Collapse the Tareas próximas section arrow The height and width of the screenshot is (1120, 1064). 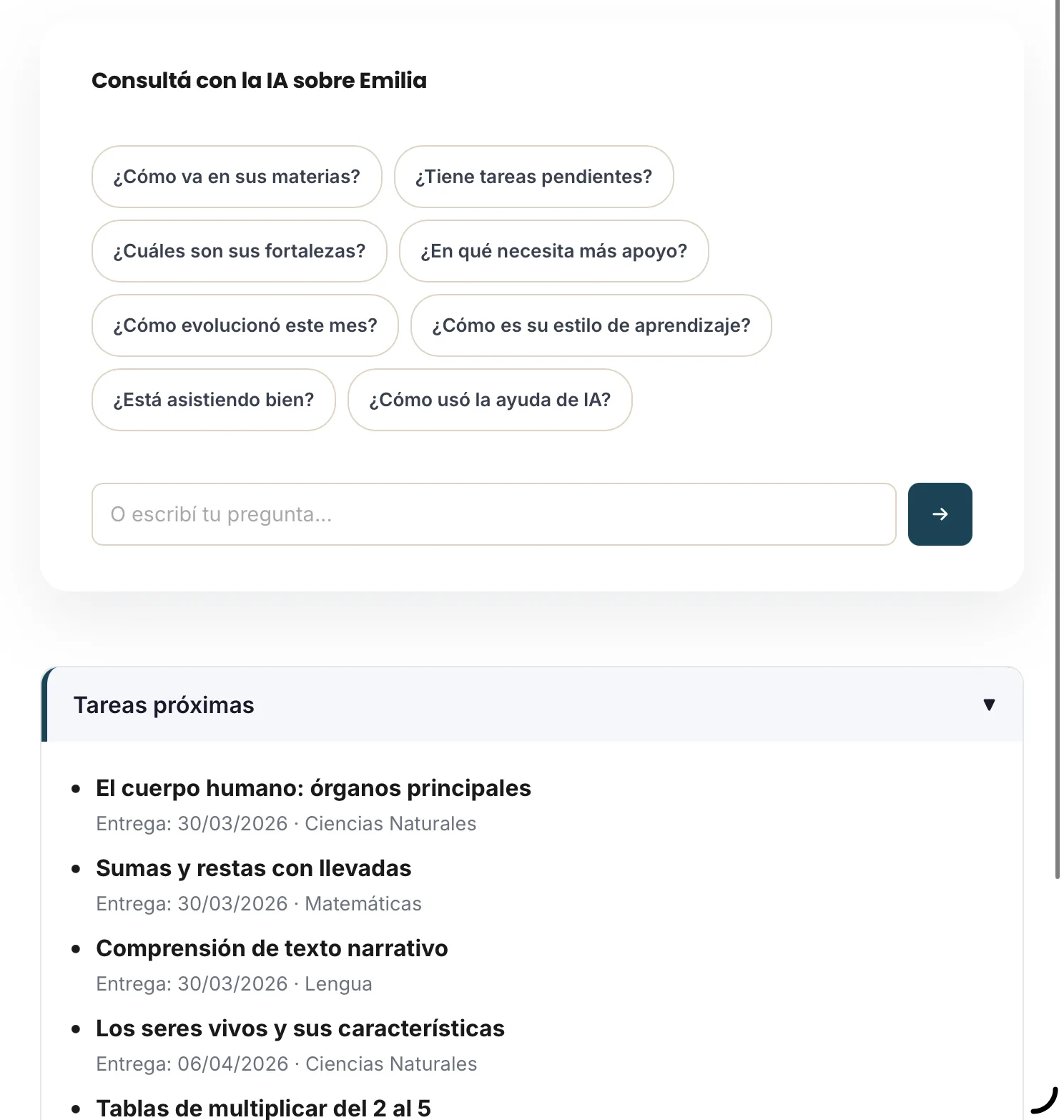(989, 704)
